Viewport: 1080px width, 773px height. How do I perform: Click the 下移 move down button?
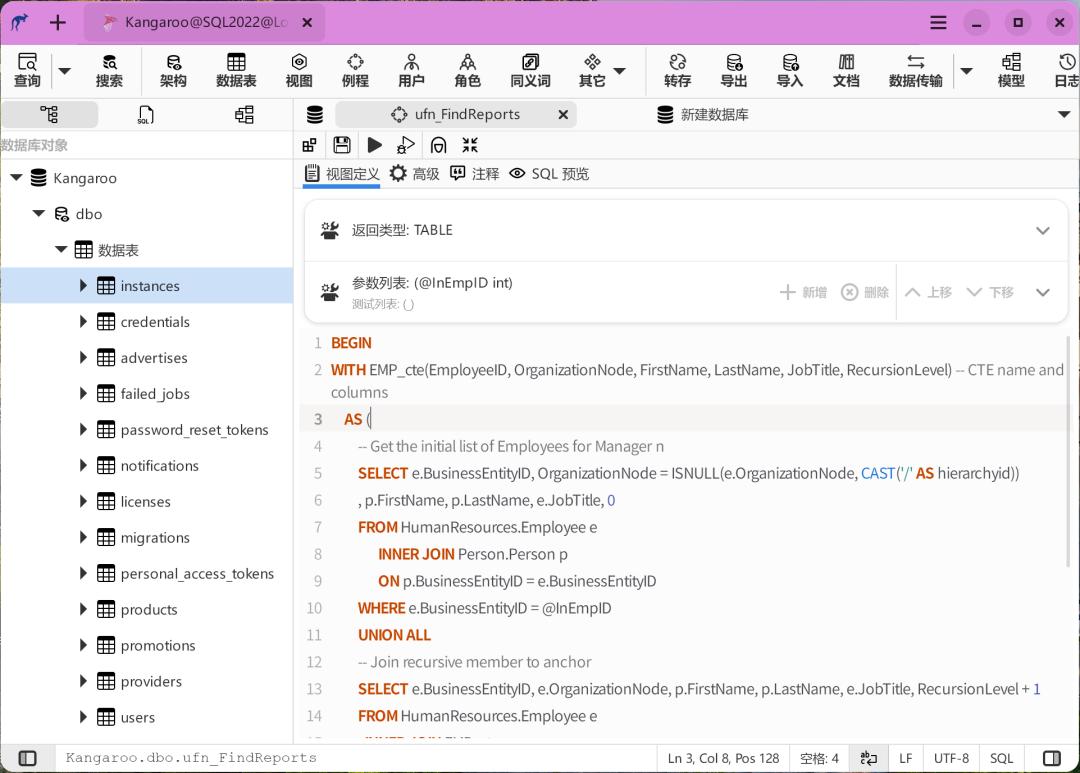(x=990, y=292)
